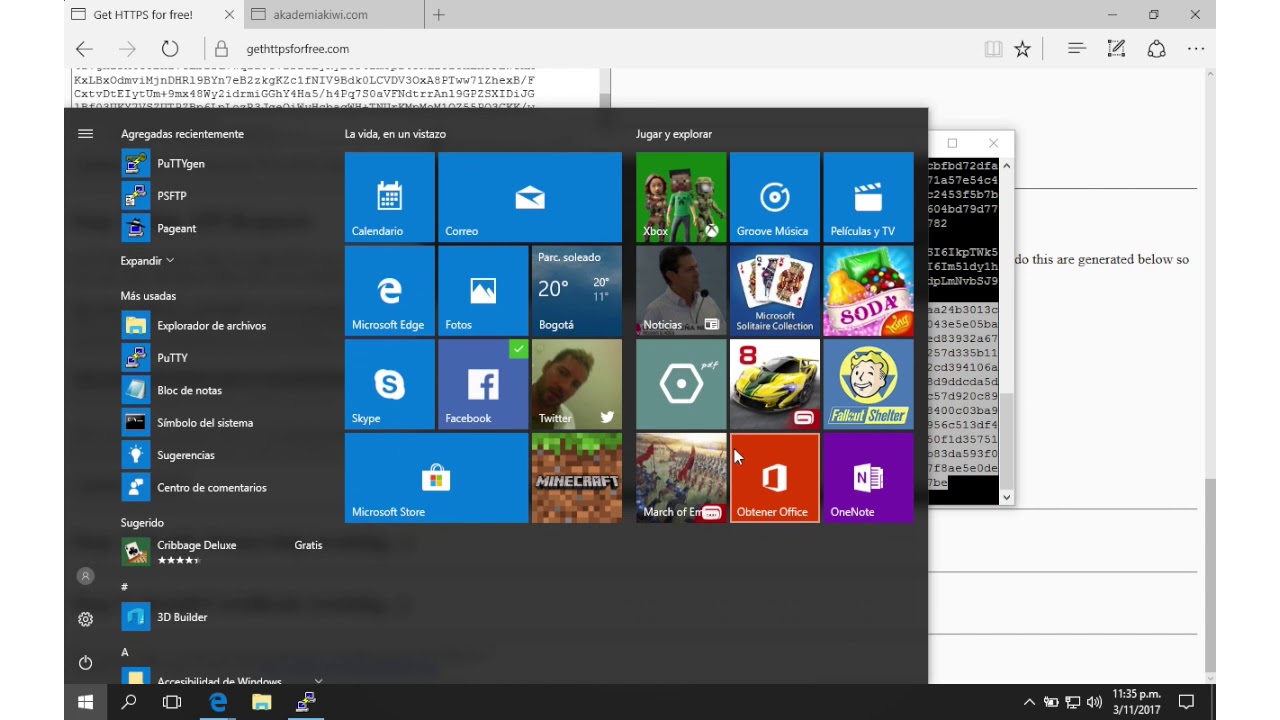Launch Microsoft Solitaire Collection tile
The image size is (1280, 720).
774,291
